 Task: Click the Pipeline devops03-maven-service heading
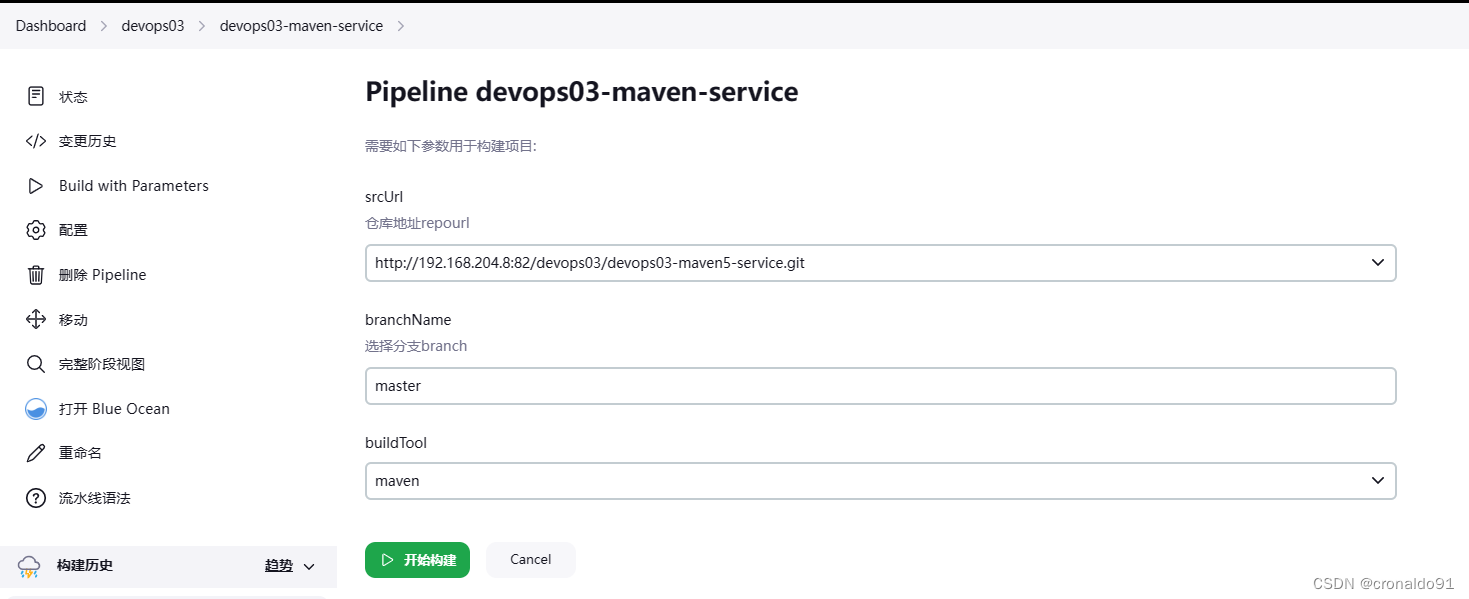pos(582,92)
